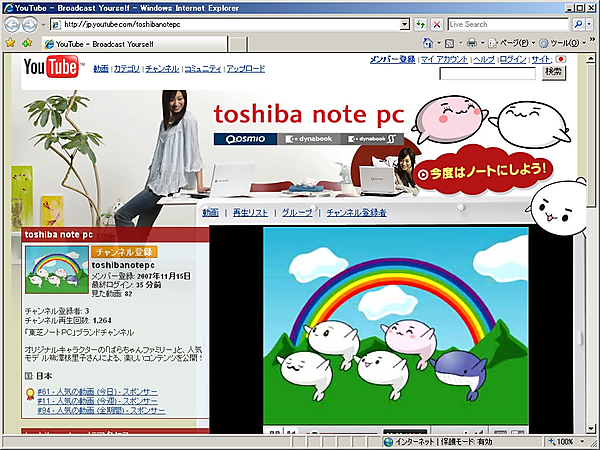Click the チャンネル header link
This screenshot has width=600, height=450.
[162, 69]
